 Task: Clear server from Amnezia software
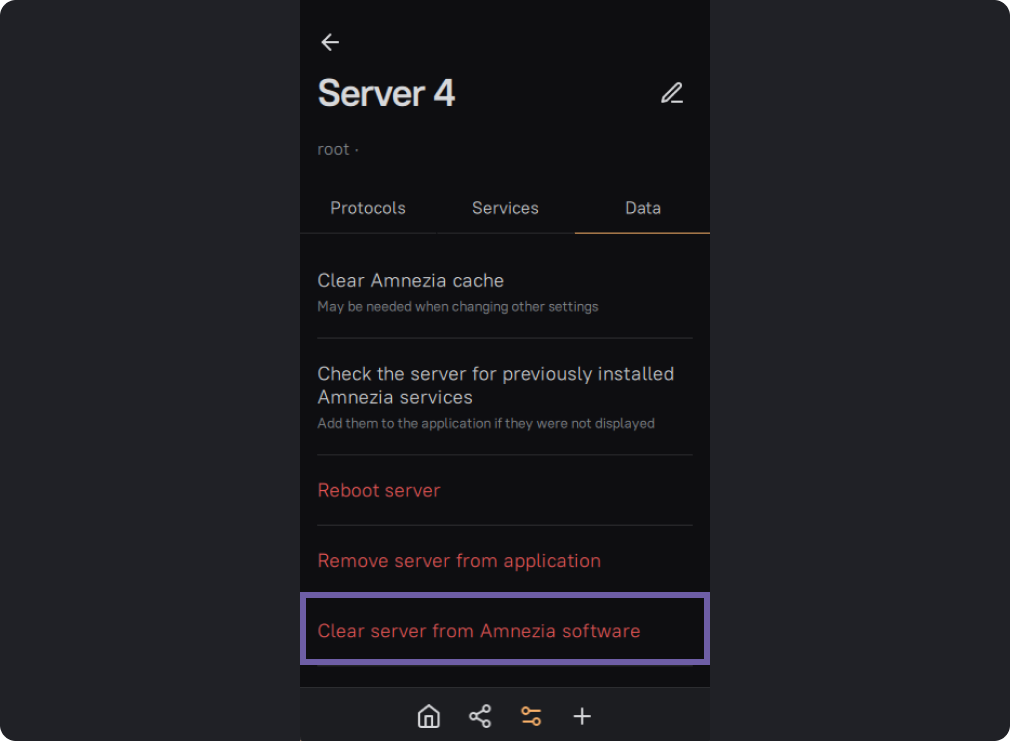pos(478,631)
